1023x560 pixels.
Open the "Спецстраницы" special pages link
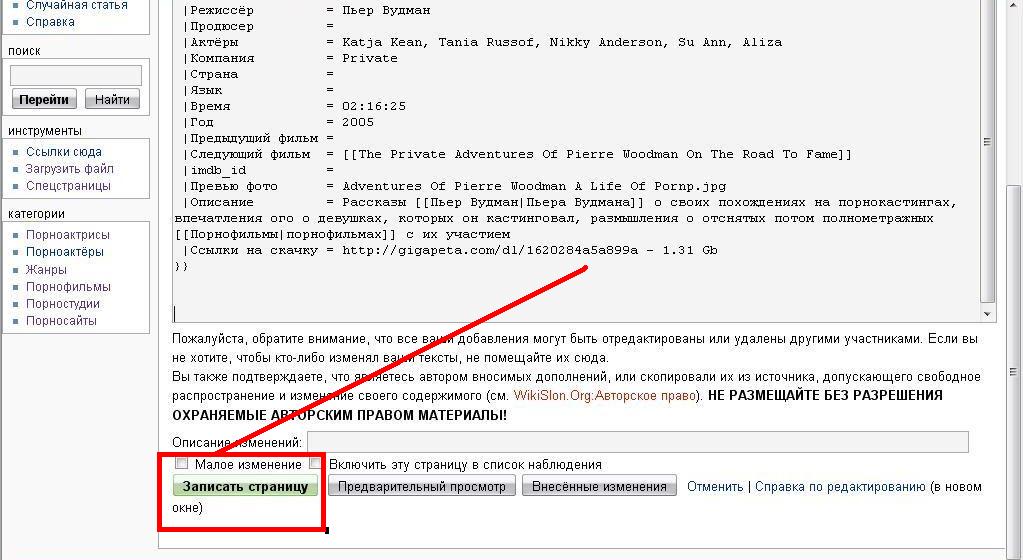click(x=68, y=186)
